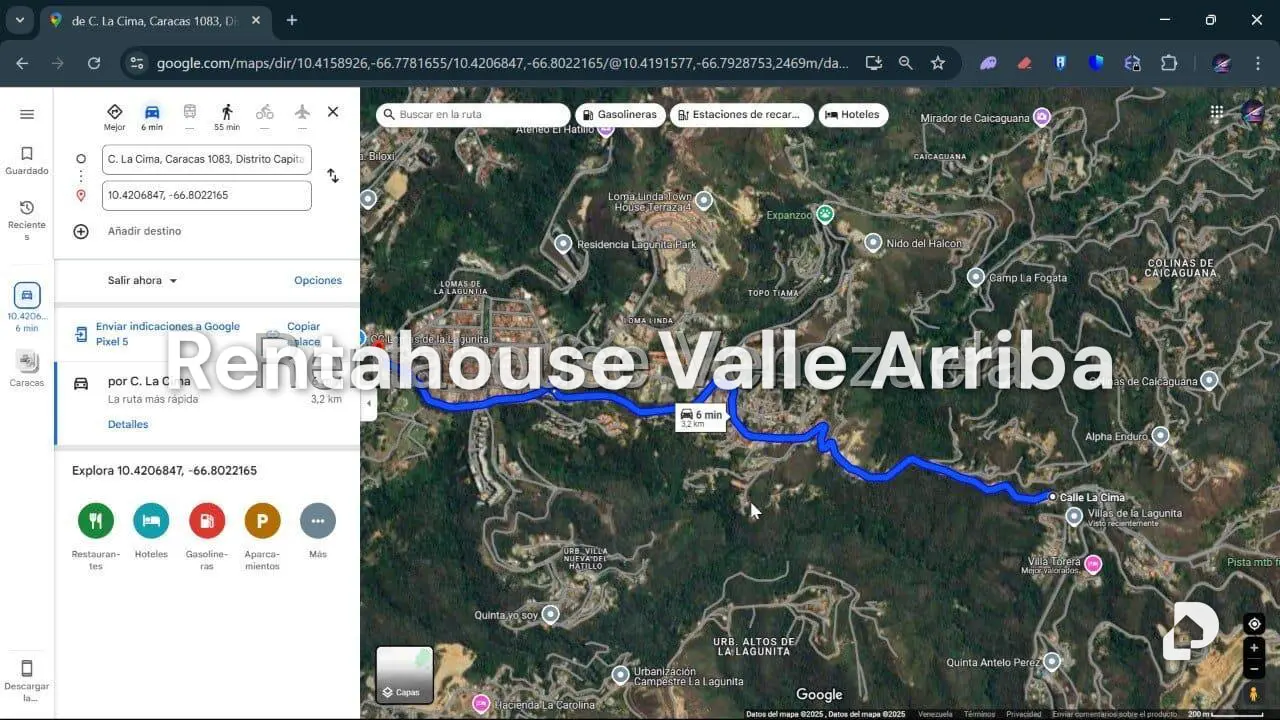Image resolution: width=1280 pixels, height=720 pixels.
Task: Expand the Salir ahora dropdown
Action: (x=142, y=281)
